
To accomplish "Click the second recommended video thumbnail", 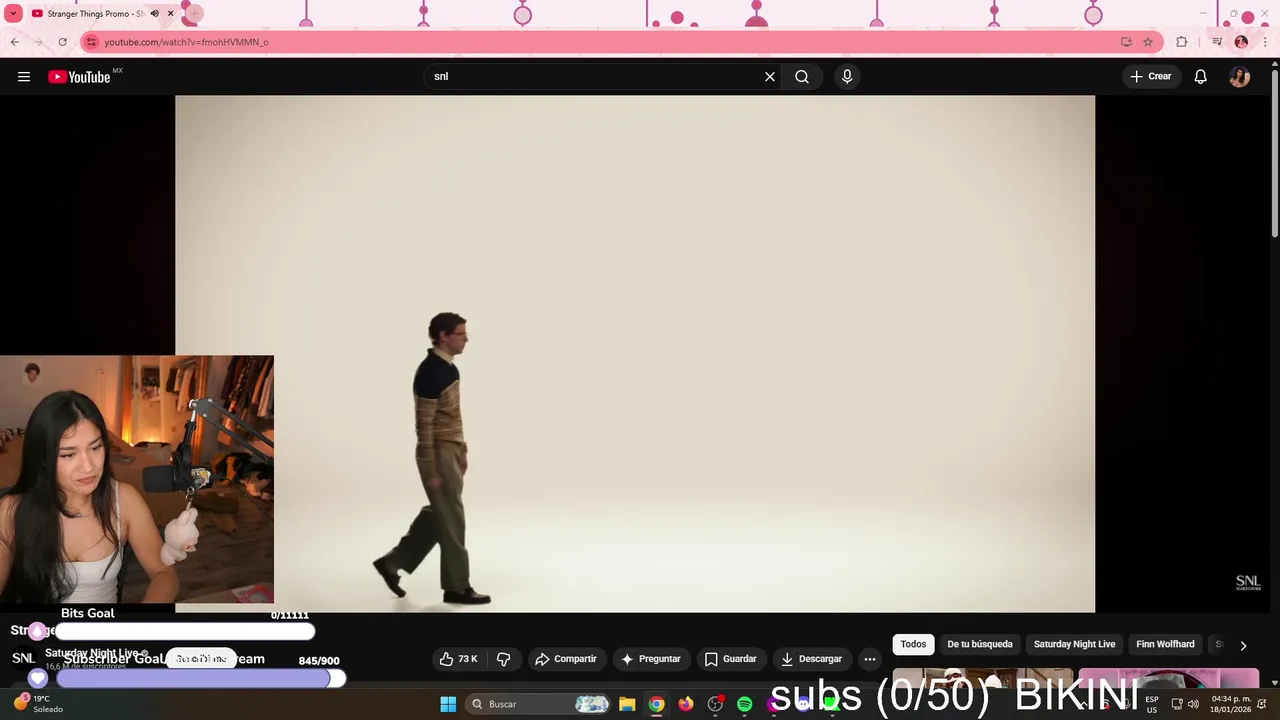I will coord(1169,678).
